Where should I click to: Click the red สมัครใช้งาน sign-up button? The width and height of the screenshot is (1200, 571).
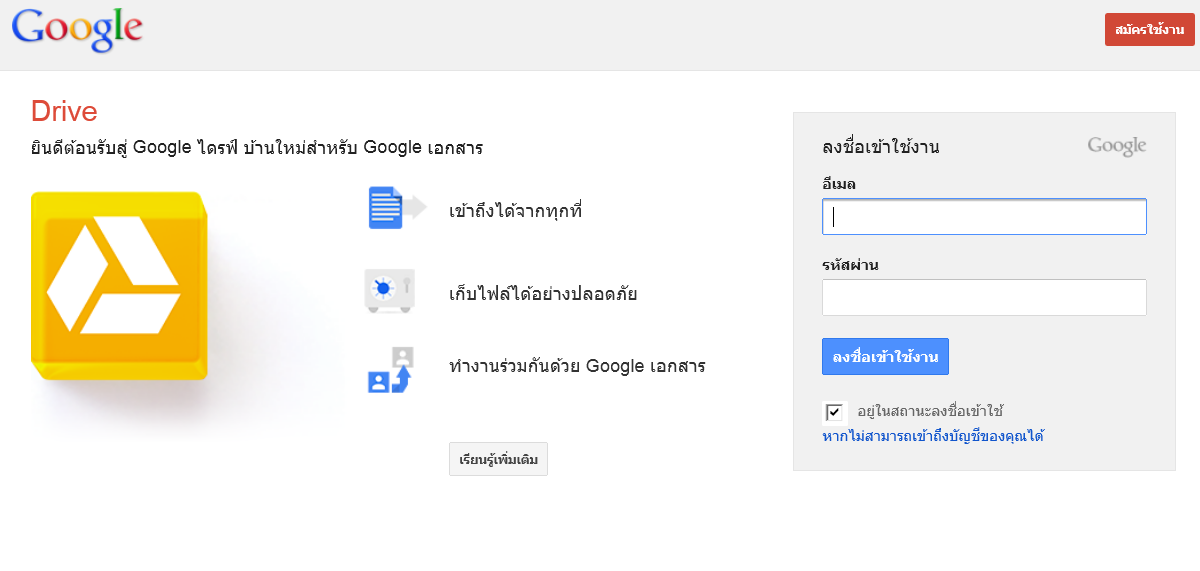click(1149, 29)
